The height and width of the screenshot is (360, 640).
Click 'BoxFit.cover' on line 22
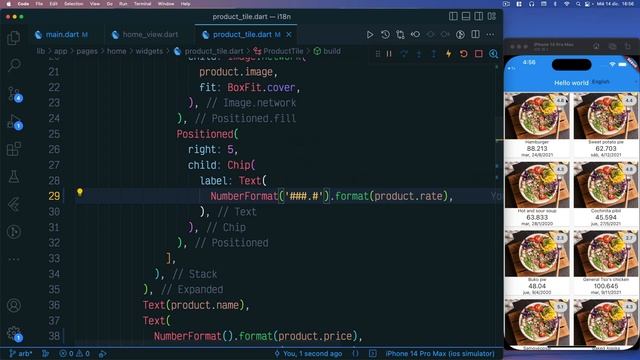point(261,88)
